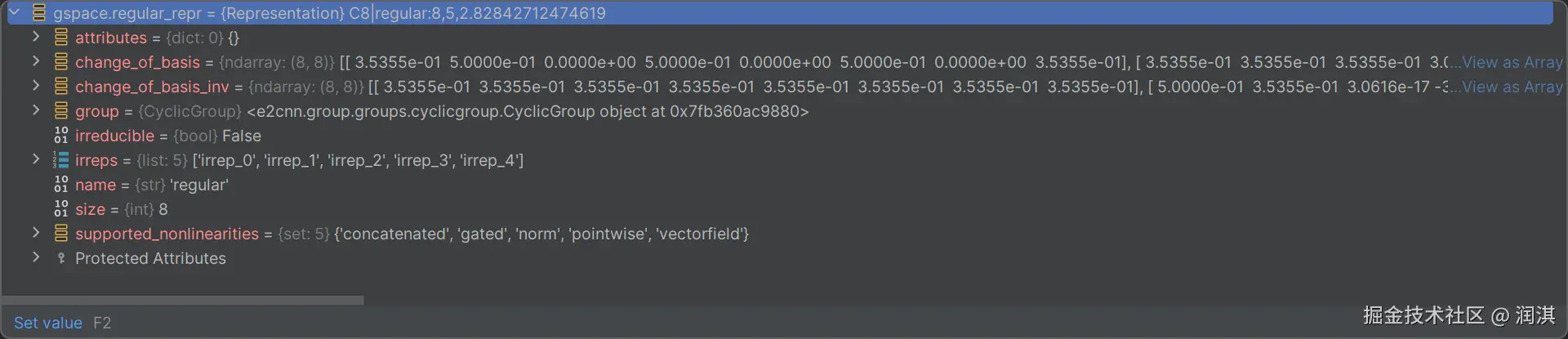Collapse the gspace.regular_repr root node
Screen dimensions: 1568x339
14,12
